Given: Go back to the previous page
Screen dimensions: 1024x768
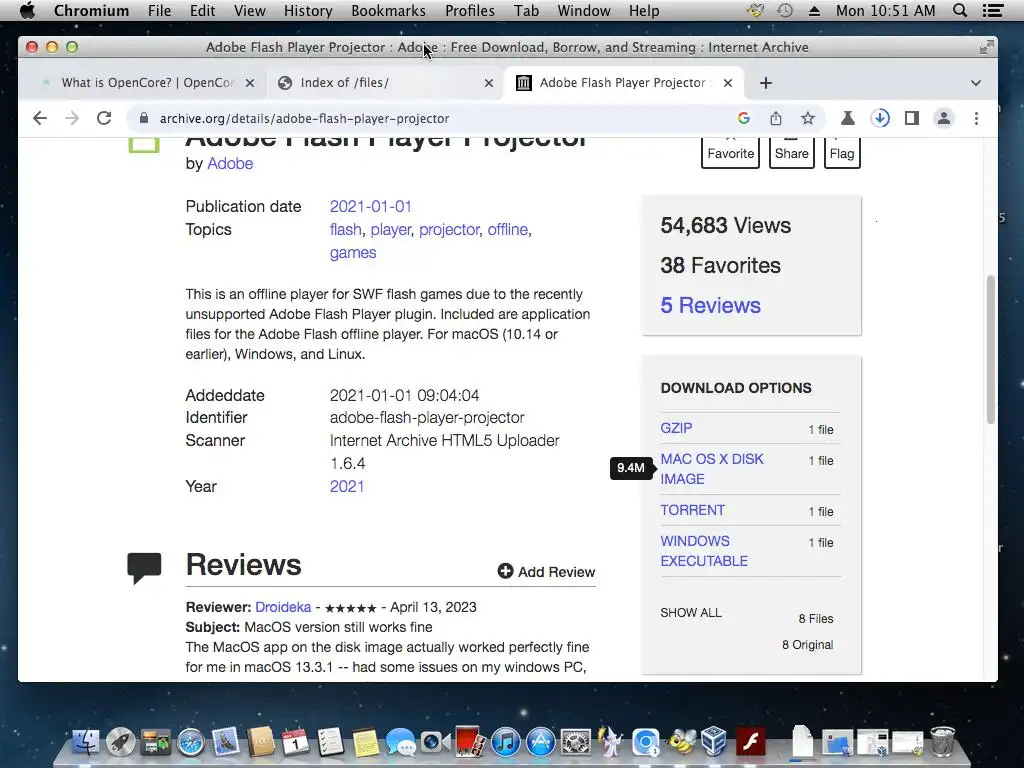Looking at the screenshot, I should coord(40,118).
